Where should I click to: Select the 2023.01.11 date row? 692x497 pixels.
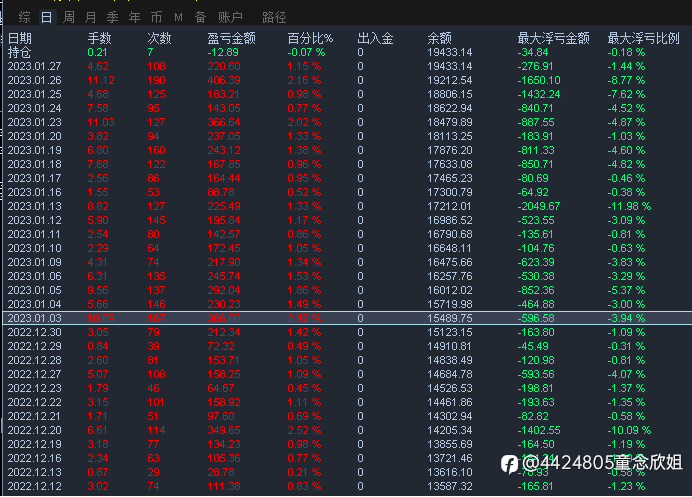[347, 234]
